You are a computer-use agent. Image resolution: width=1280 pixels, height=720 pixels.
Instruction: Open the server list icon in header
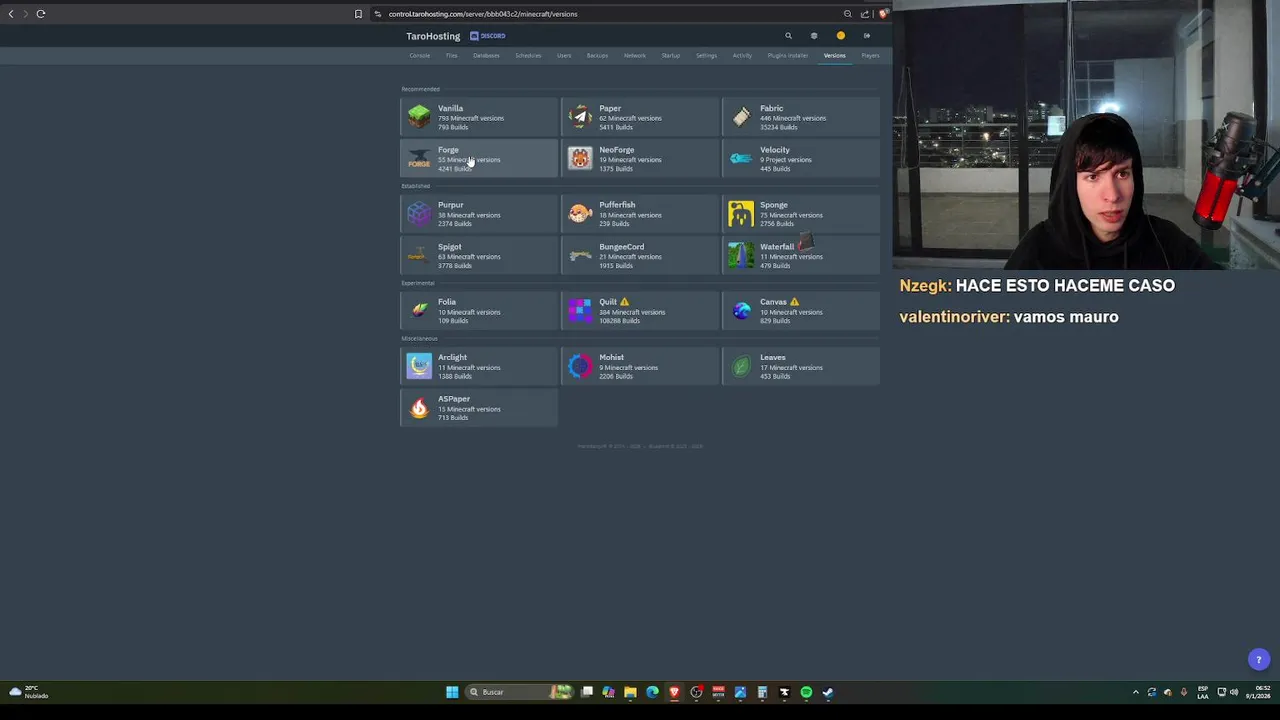point(814,36)
